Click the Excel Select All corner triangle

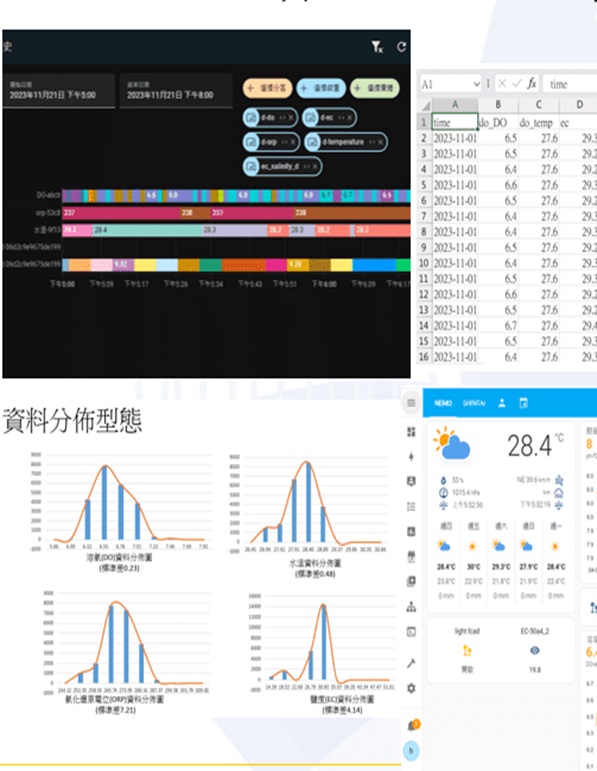(425, 105)
